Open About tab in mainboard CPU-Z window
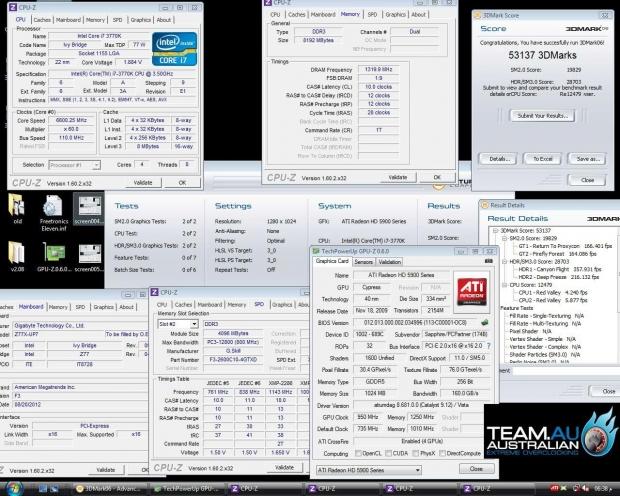This screenshot has width=620, height=496. [126, 307]
